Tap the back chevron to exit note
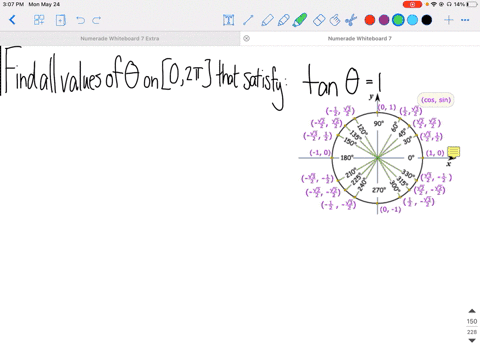Image resolution: width=480 pixels, height=360 pixels. 12,20
